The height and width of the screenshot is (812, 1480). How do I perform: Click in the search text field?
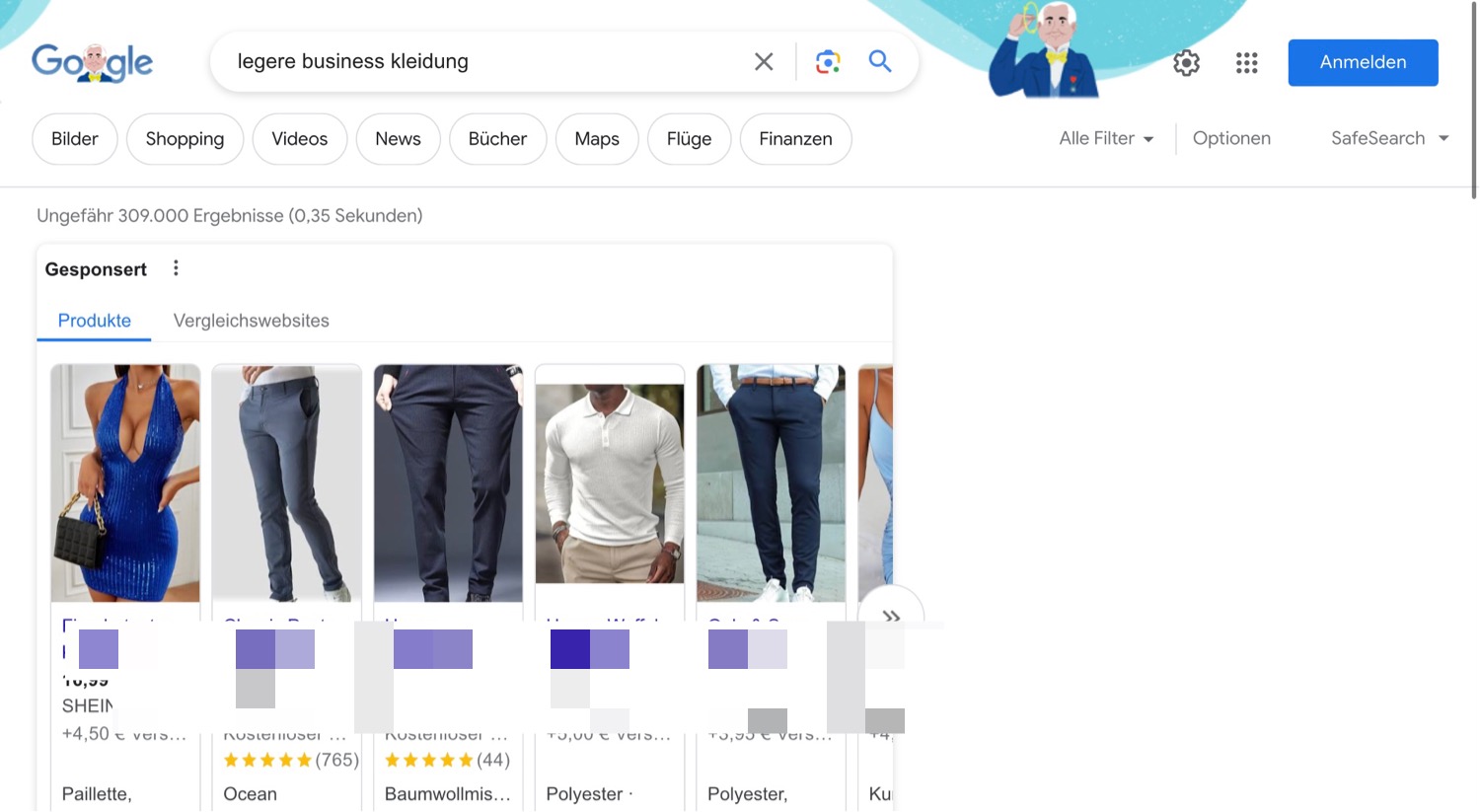coord(483,62)
